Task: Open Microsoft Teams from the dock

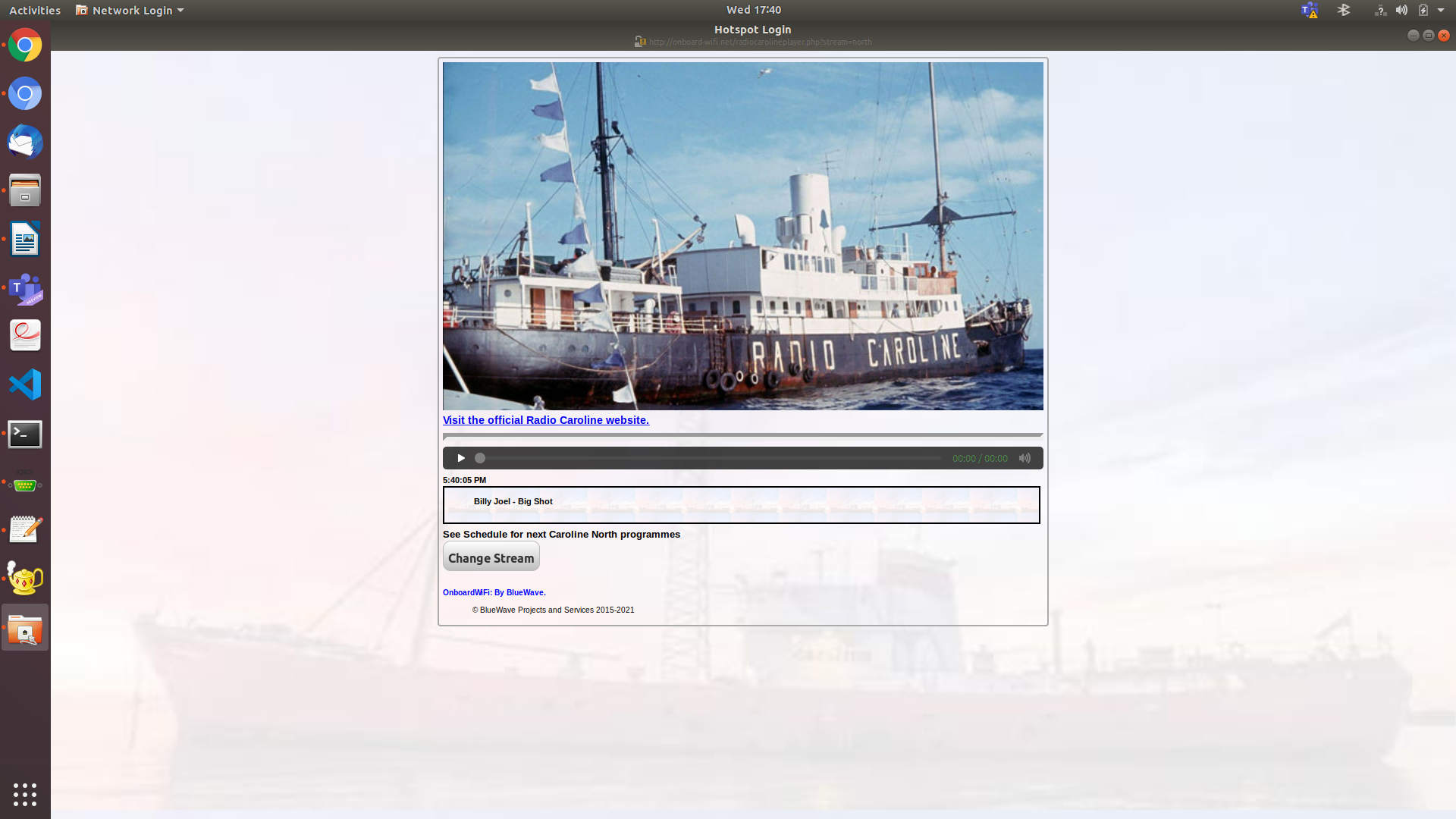Action: tap(25, 289)
